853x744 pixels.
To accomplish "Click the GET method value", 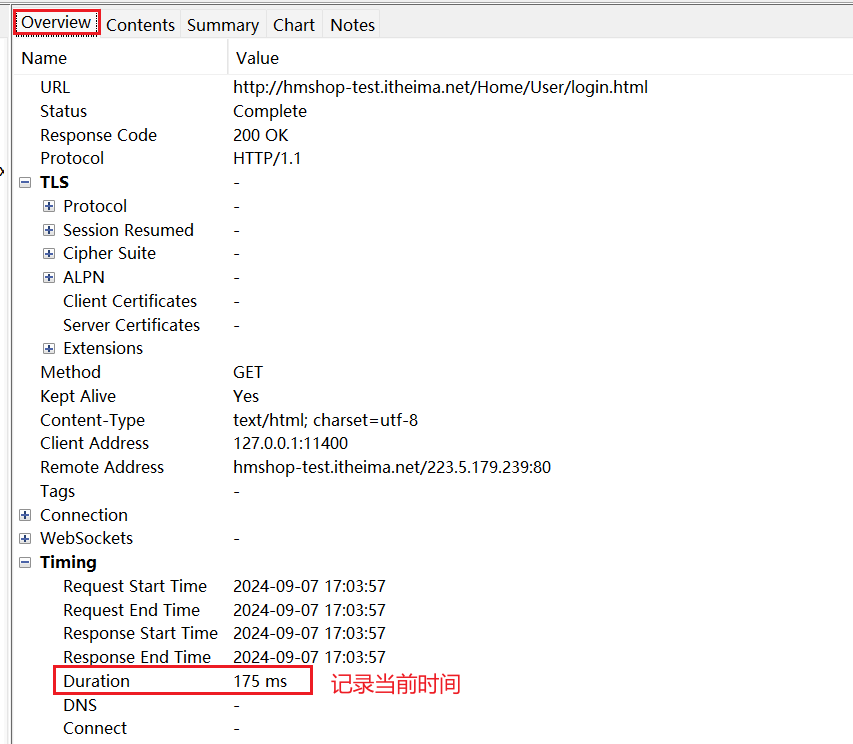I will tap(248, 373).
